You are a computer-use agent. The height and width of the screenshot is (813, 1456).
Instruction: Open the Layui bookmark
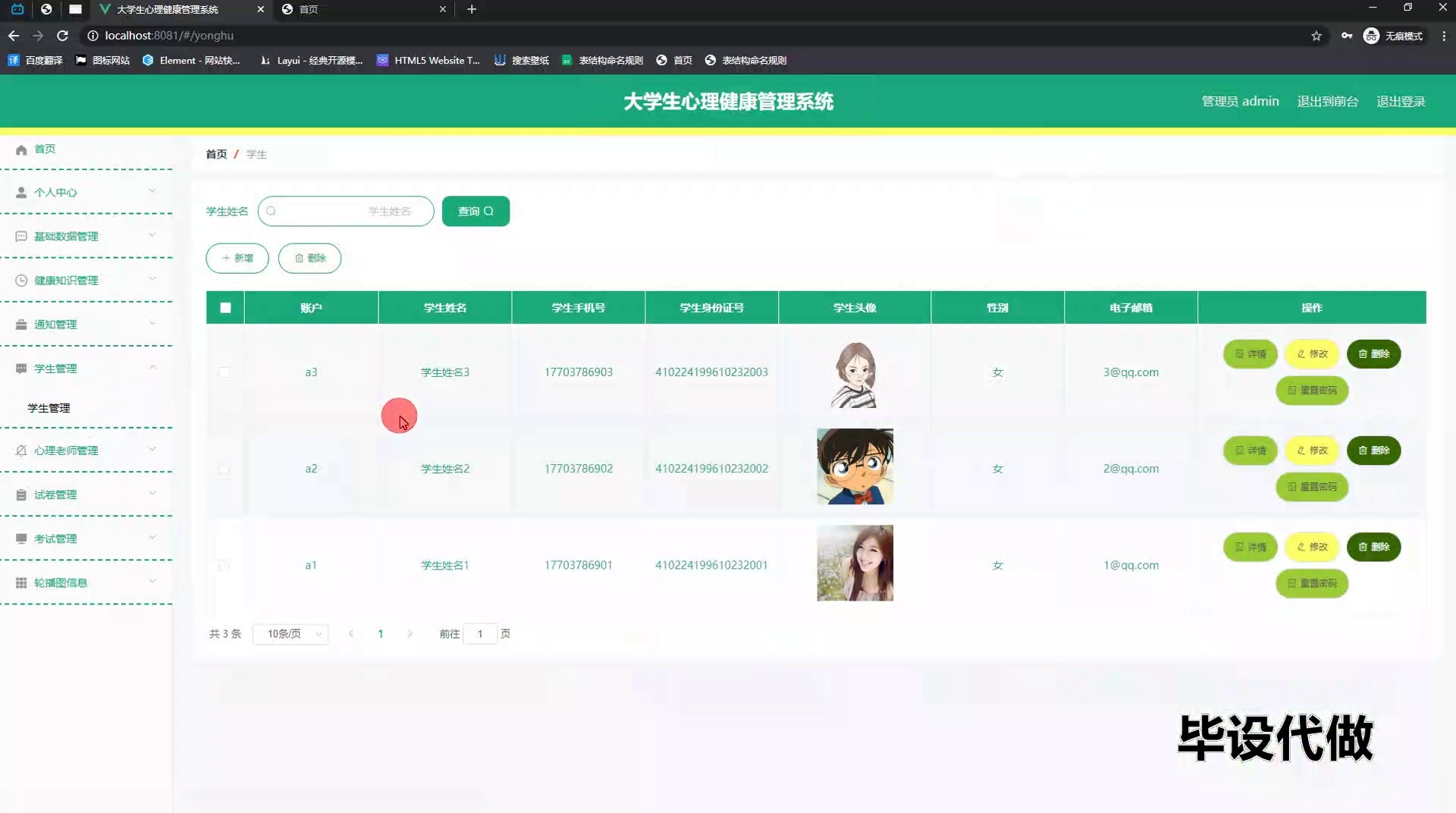311,61
